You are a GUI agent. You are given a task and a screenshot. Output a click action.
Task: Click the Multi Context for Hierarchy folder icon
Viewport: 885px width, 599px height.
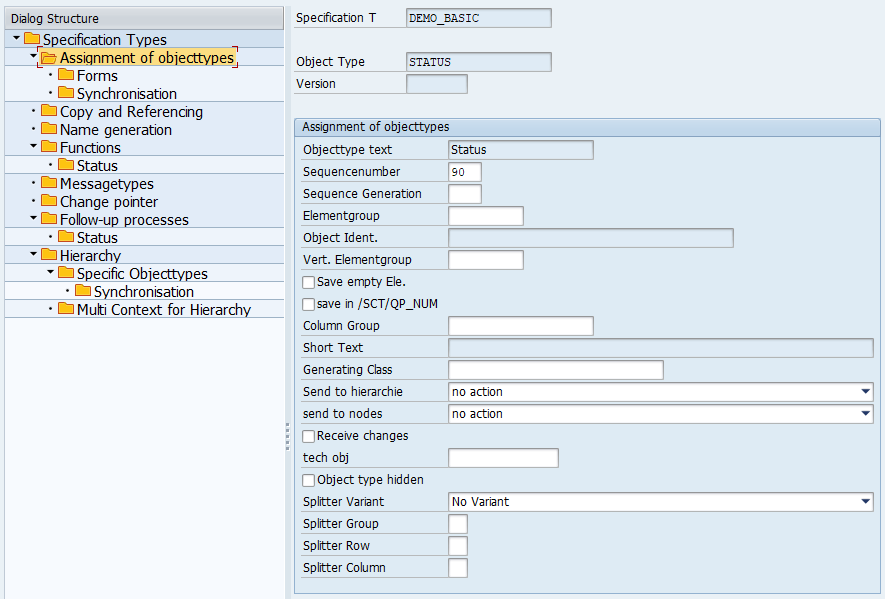click(x=66, y=309)
